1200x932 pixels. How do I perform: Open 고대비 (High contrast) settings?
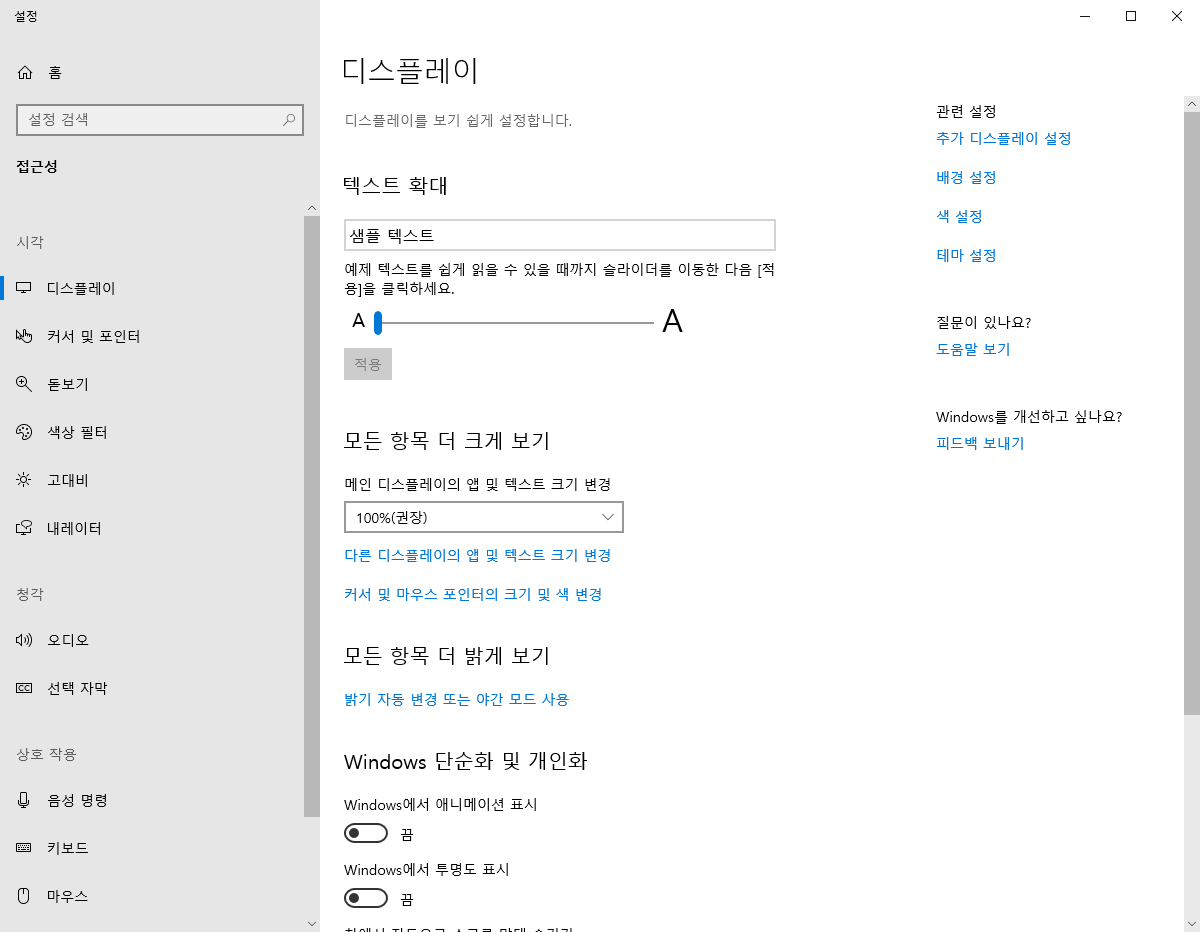[x=63, y=479]
